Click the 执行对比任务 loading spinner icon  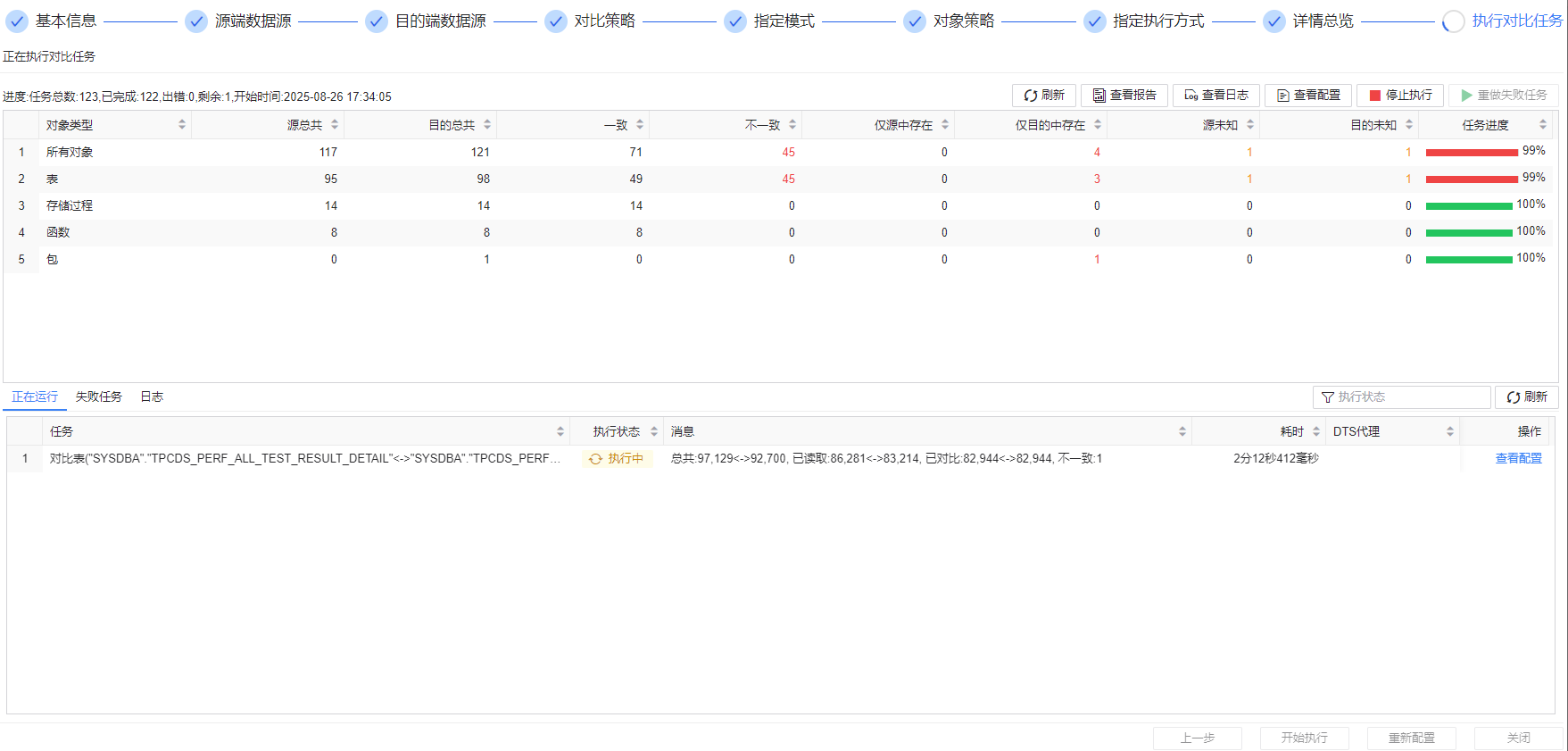tap(1454, 21)
